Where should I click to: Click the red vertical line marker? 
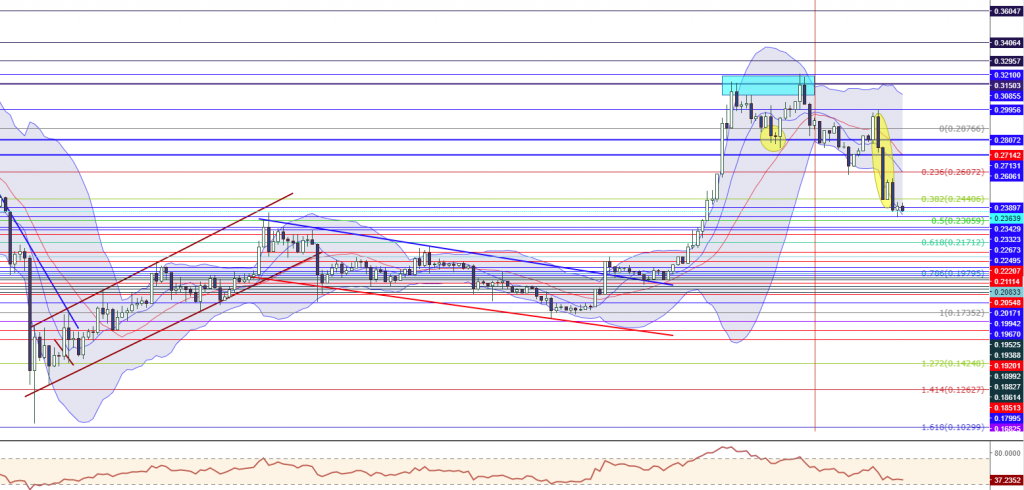pos(815,215)
